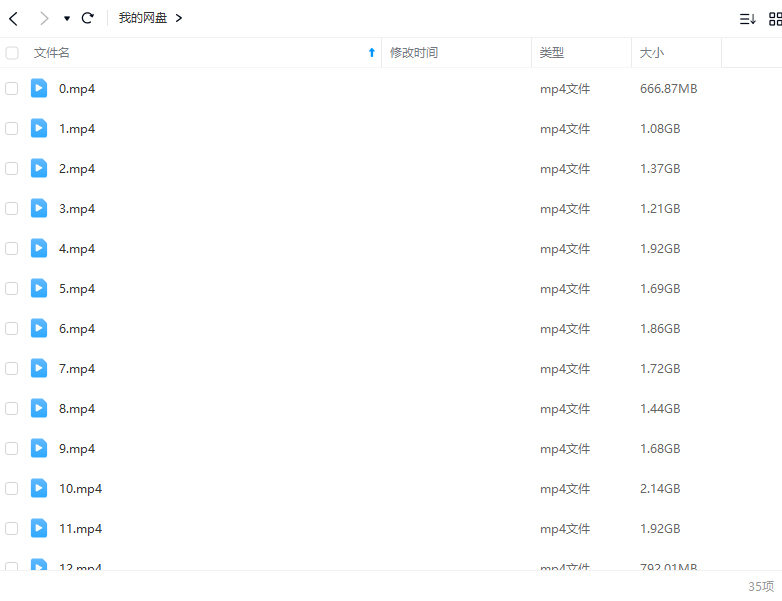Switch to grid view layout
The width and height of the screenshot is (782, 601).
[x=775, y=19]
